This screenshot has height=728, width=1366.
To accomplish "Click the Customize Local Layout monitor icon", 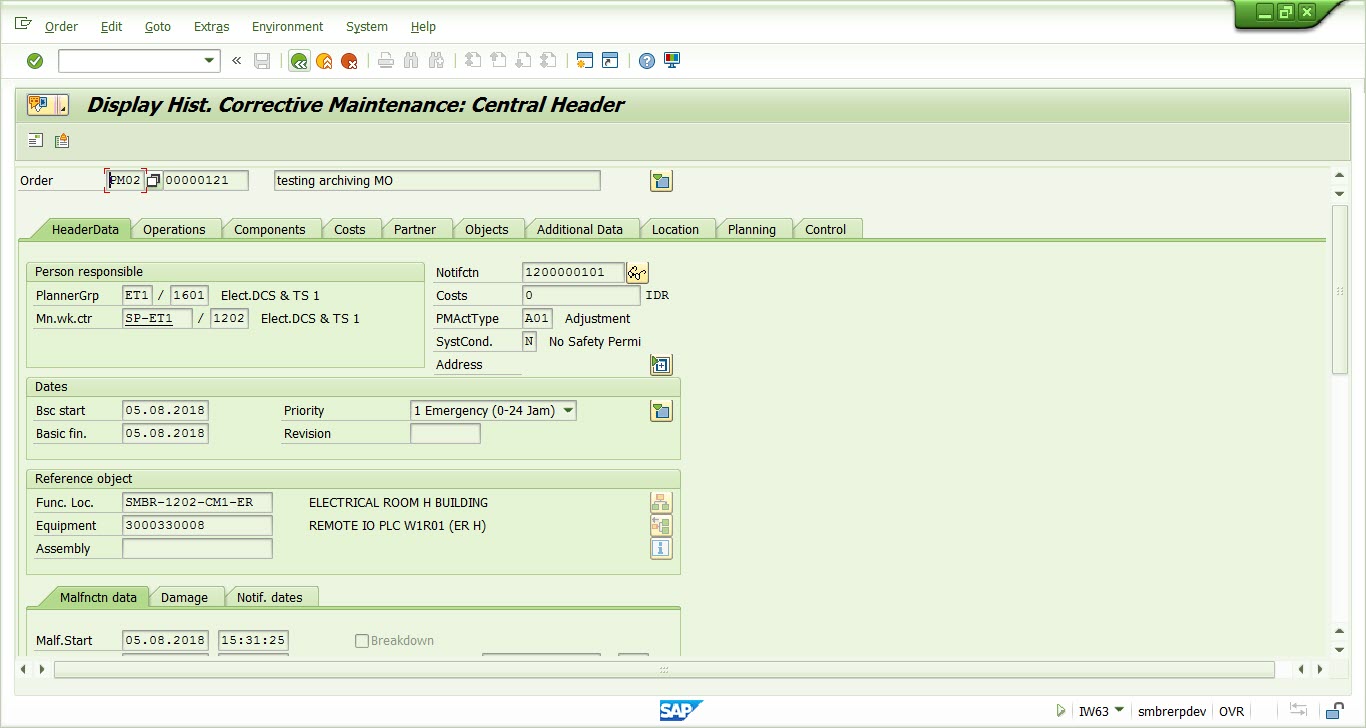I will [672, 61].
